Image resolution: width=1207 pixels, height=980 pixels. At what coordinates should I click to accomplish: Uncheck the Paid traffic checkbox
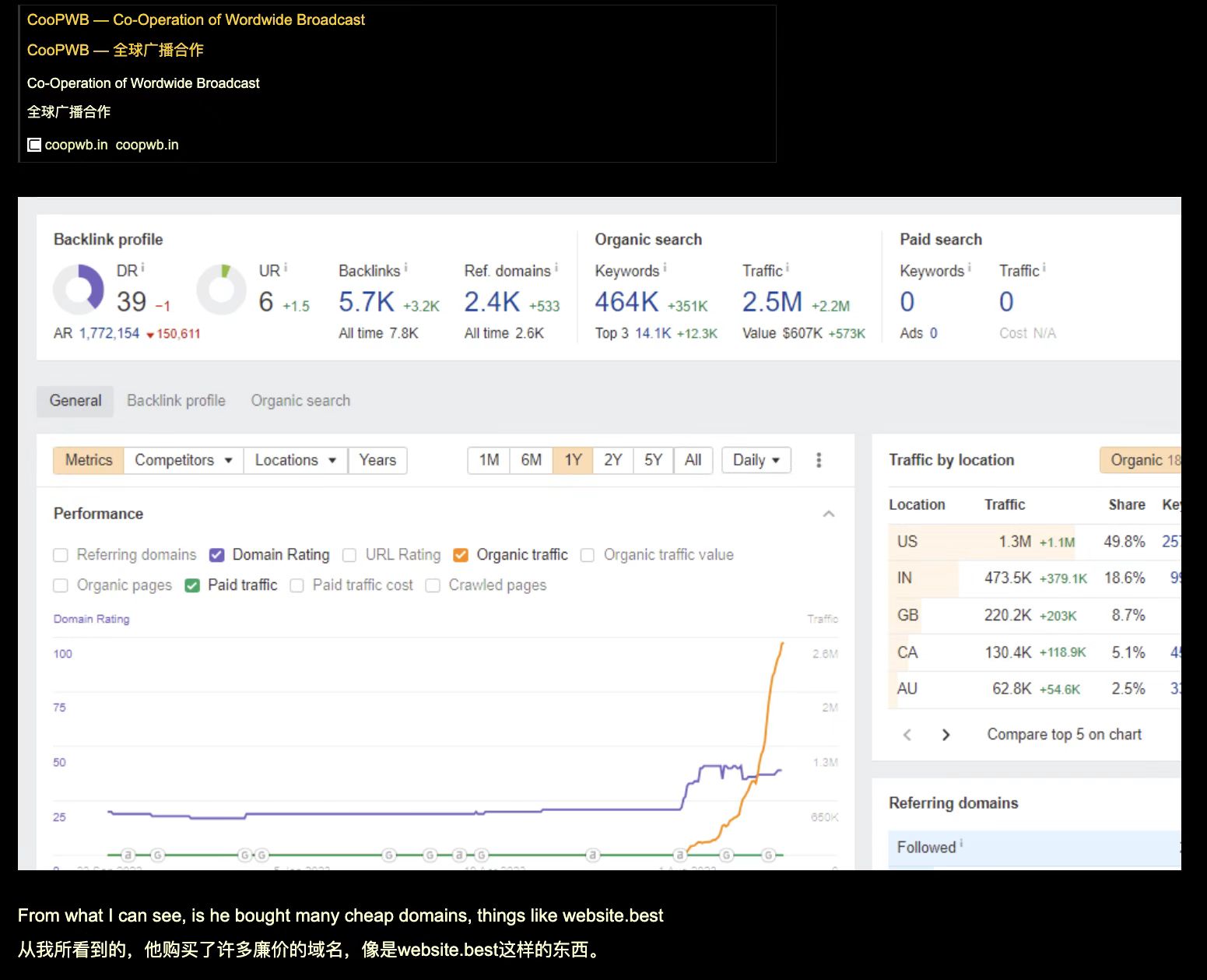coord(192,585)
